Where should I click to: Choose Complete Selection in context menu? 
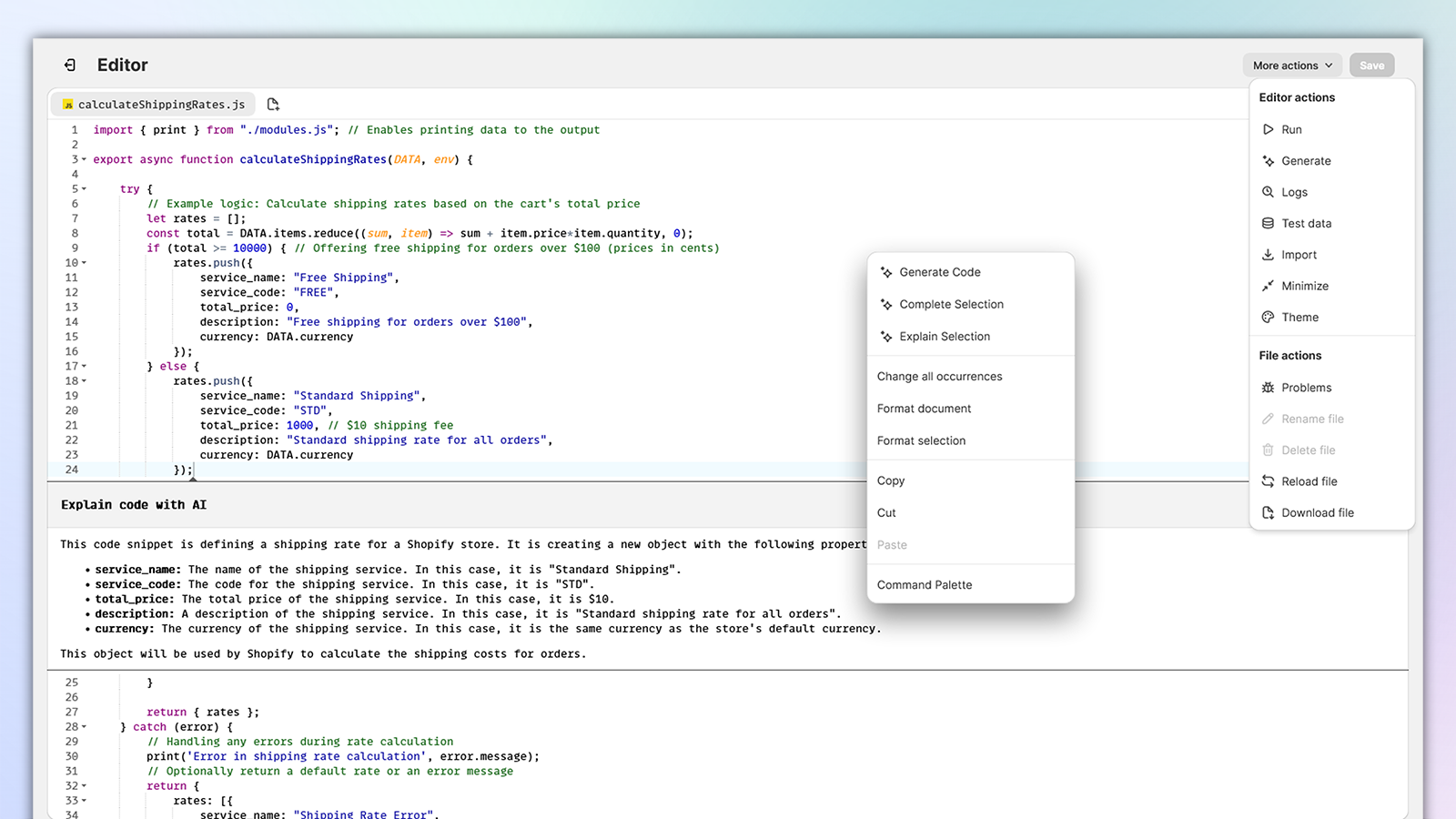tap(971, 304)
